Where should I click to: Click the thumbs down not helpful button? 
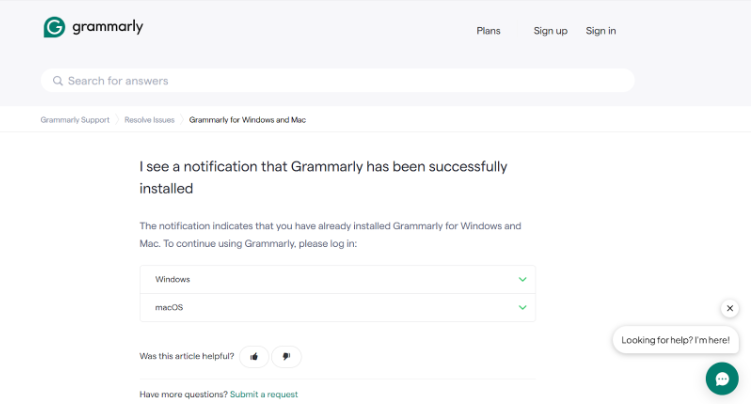click(x=286, y=357)
